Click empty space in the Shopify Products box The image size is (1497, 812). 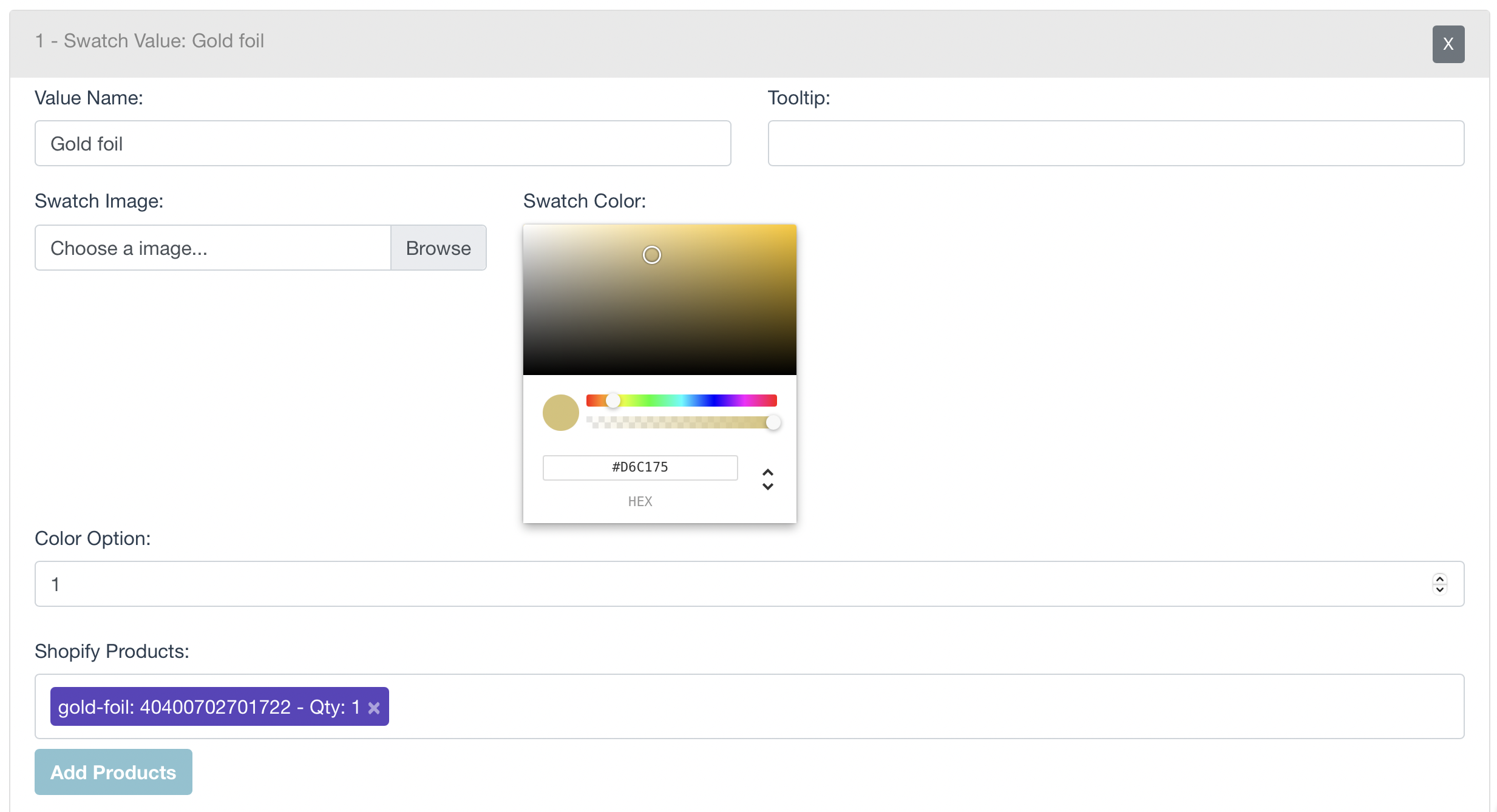(911, 706)
